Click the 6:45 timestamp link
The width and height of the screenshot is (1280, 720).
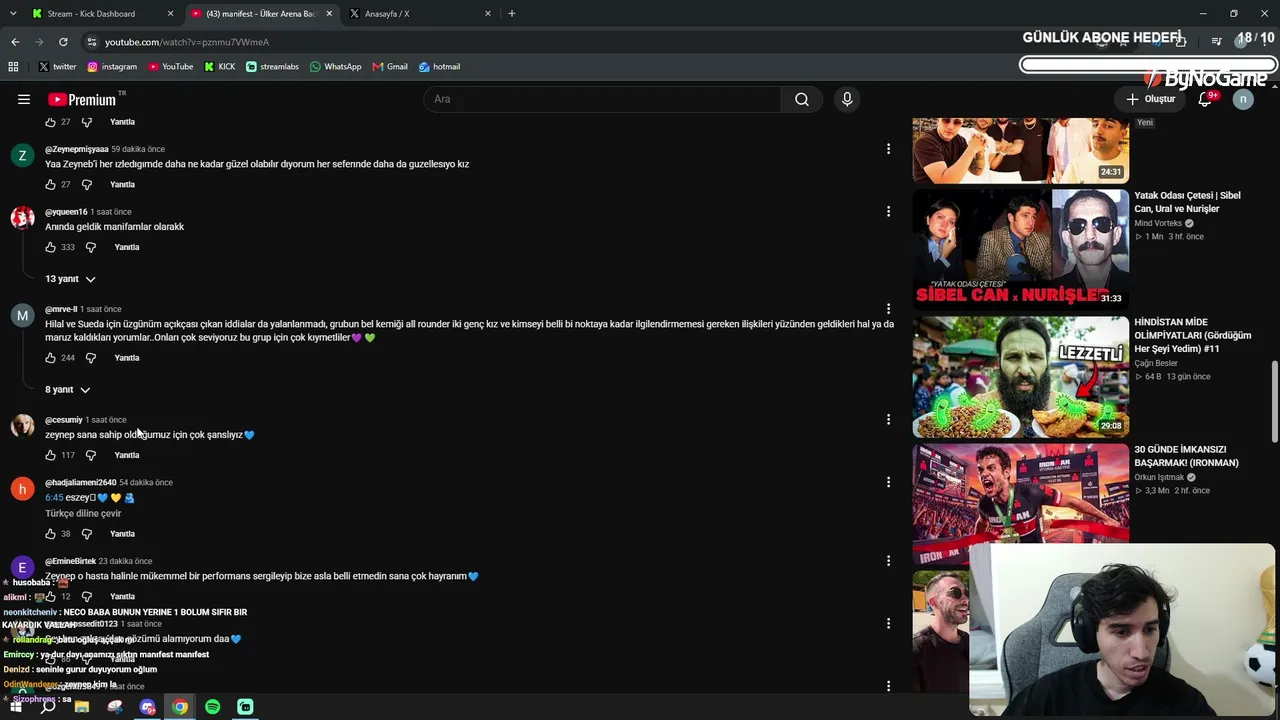pyautogui.click(x=54, y=498)
